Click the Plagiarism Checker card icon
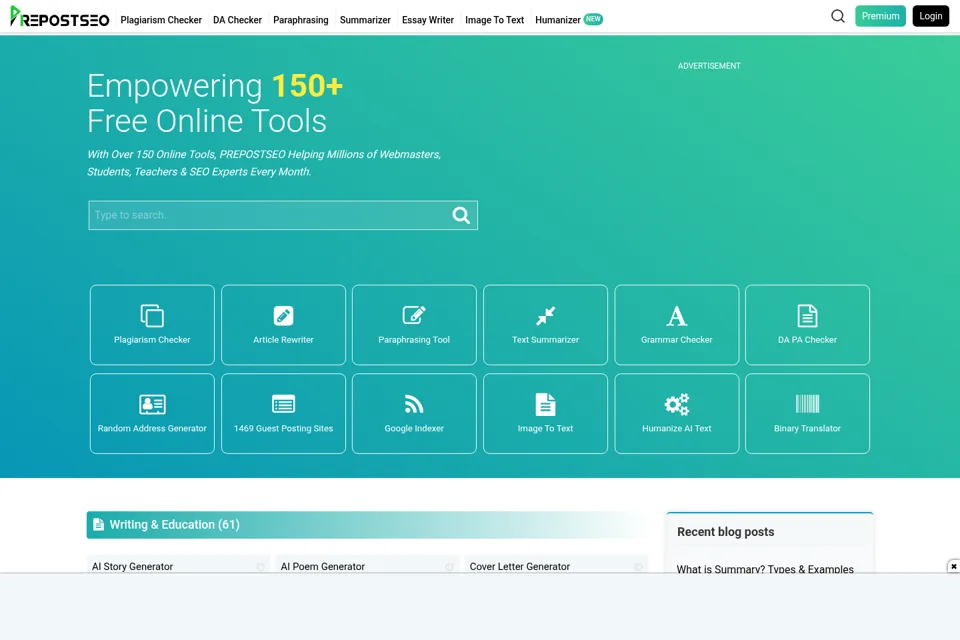Image resolution: width=960 pixels, height=640 pixels. click(152, 315)
